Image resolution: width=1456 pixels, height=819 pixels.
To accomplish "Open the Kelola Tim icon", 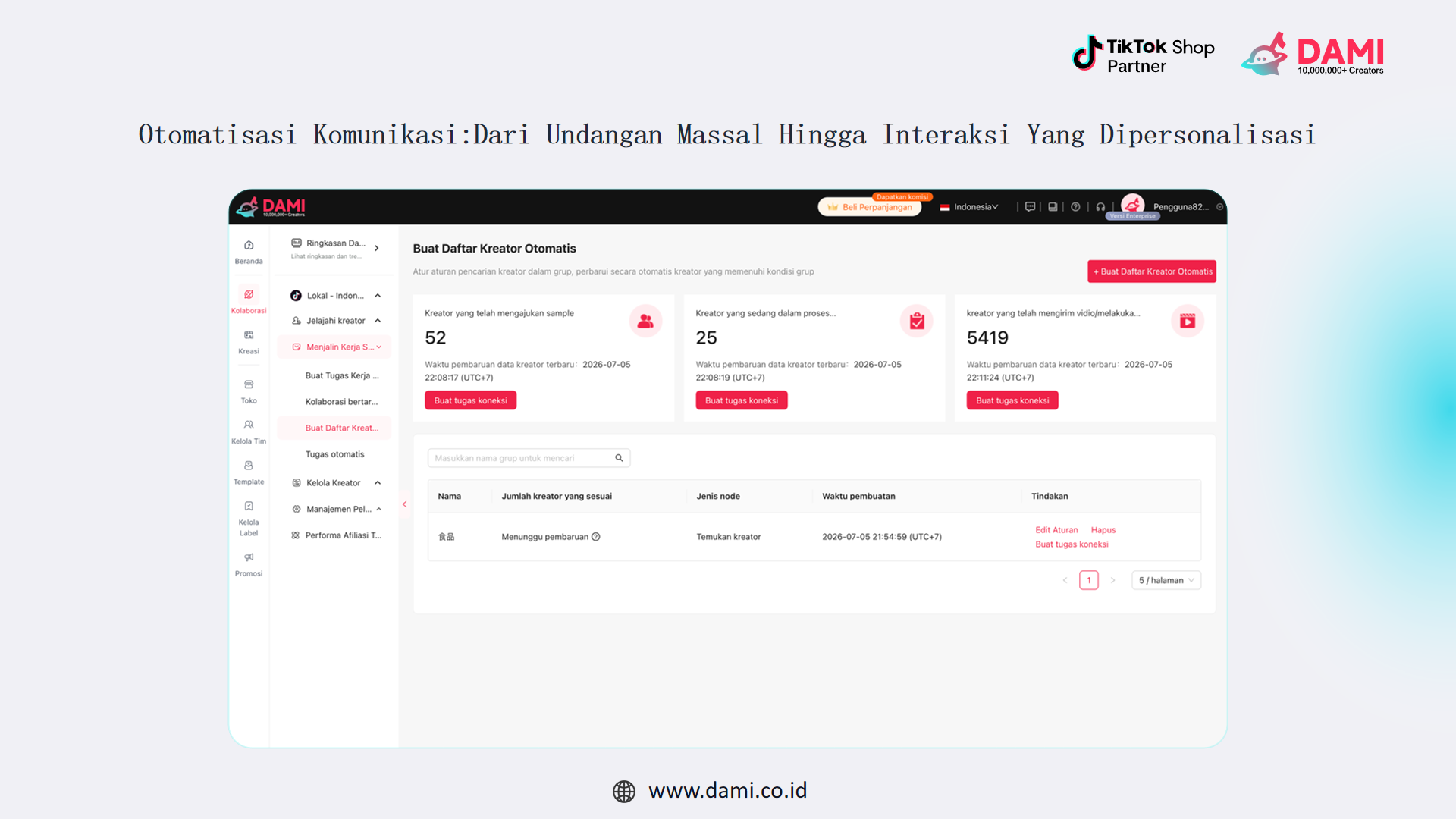I will 249,425.
